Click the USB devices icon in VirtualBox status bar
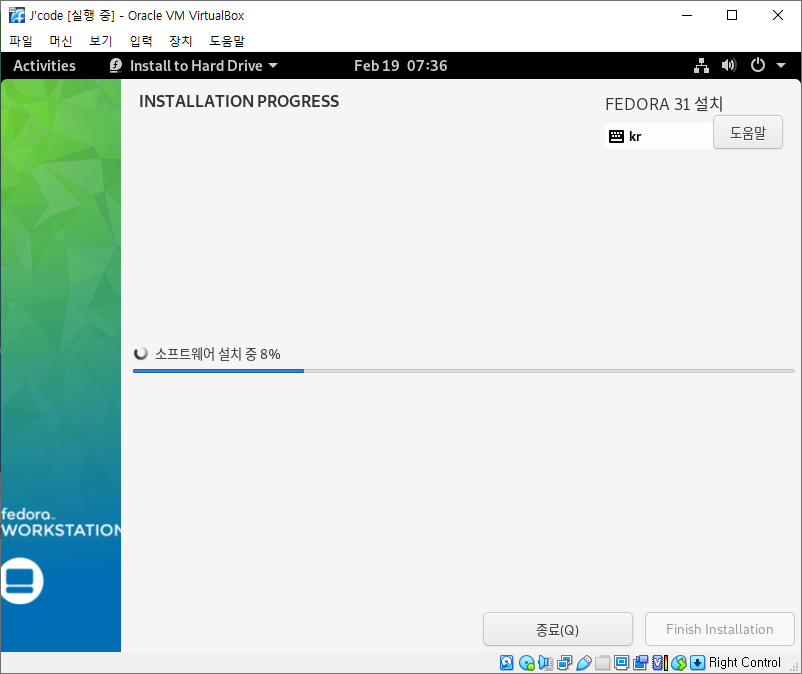Image resolution: width=802 pixels, height=674 pixels. coord(584,663)
